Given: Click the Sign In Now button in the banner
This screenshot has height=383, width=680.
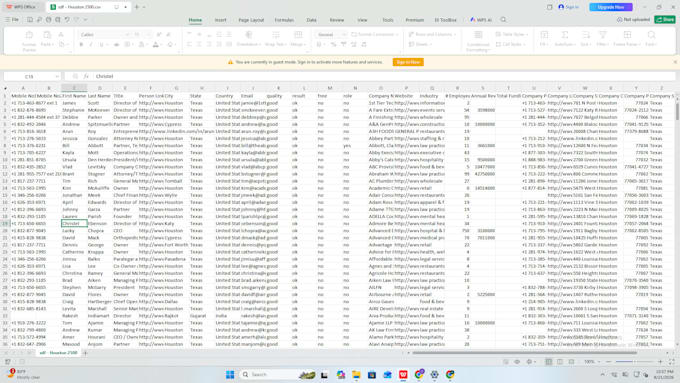Looking at the screenshot, I should (x=408, y=62).
